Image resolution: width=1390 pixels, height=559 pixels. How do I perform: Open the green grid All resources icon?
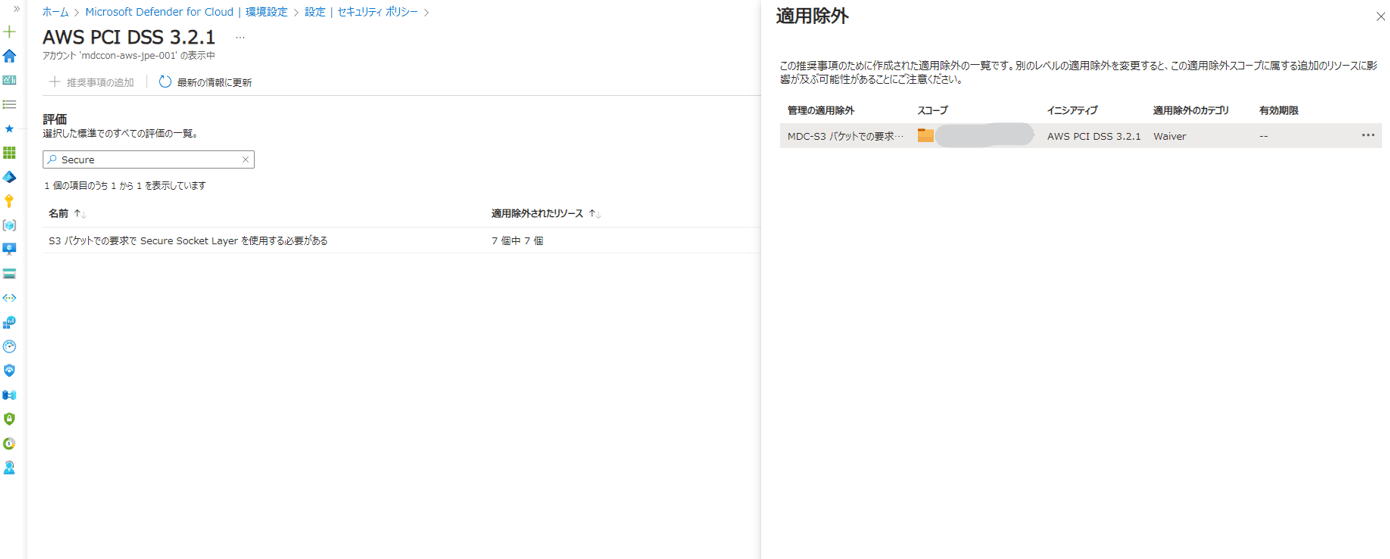9,153
